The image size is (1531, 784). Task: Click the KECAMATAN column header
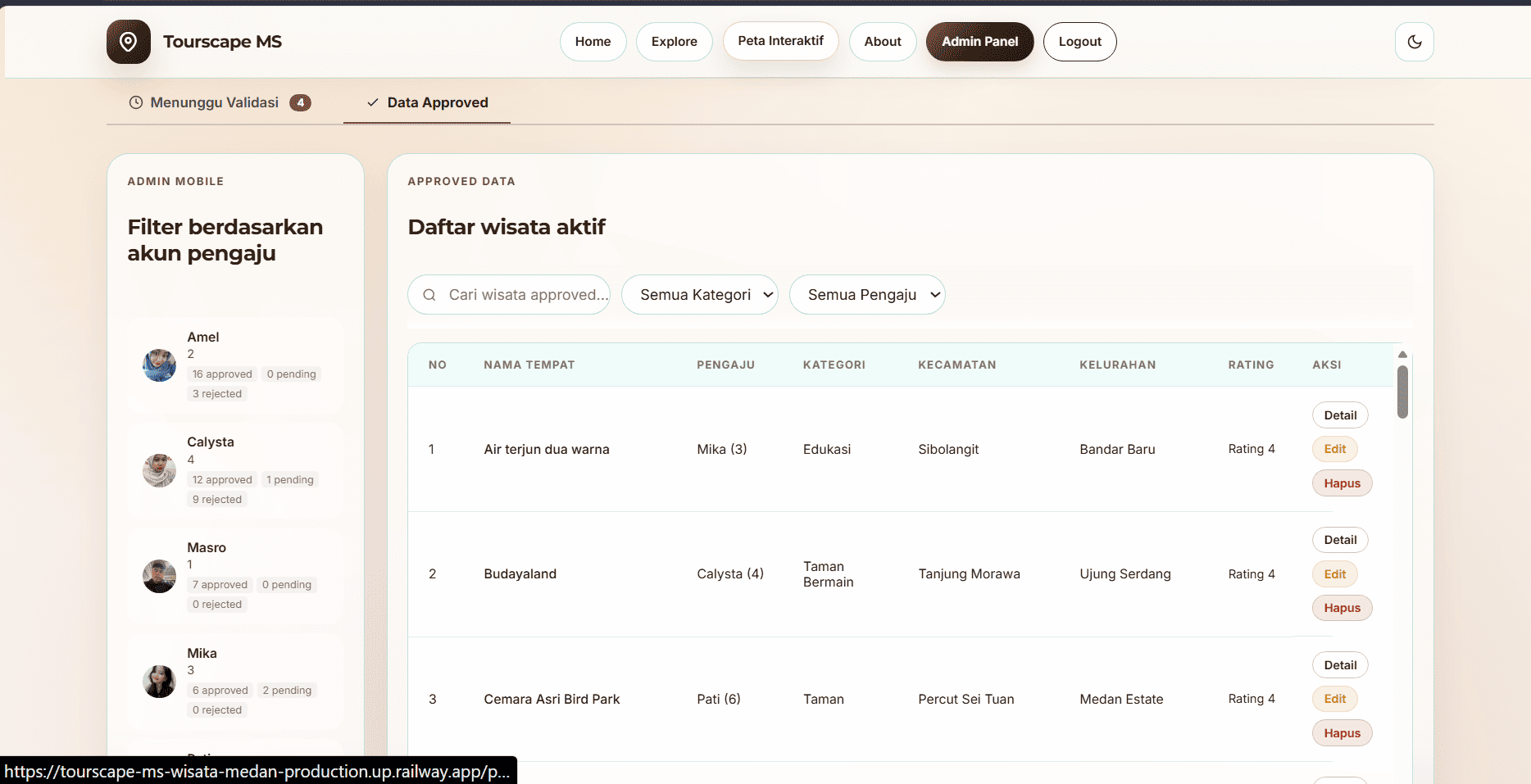point(957,365)
